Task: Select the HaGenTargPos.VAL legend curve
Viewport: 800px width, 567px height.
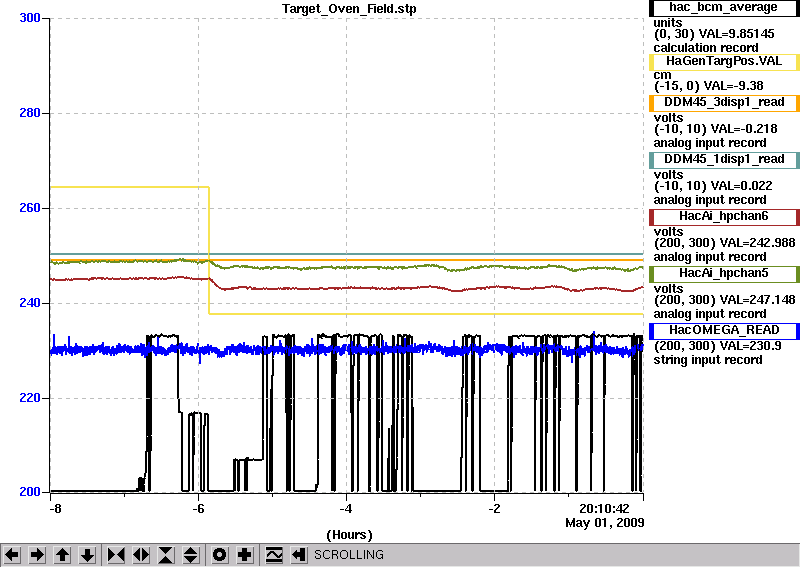Action: pos(723,62)
